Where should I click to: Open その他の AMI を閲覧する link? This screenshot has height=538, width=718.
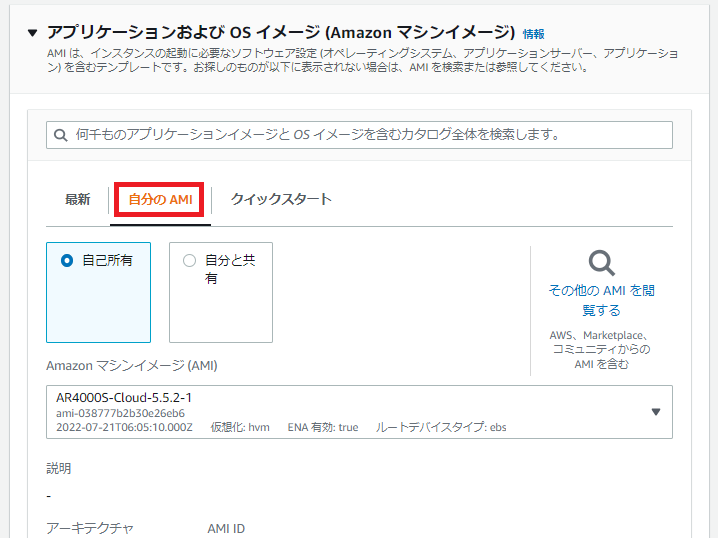pyautogui.click(x=601, y=300)
